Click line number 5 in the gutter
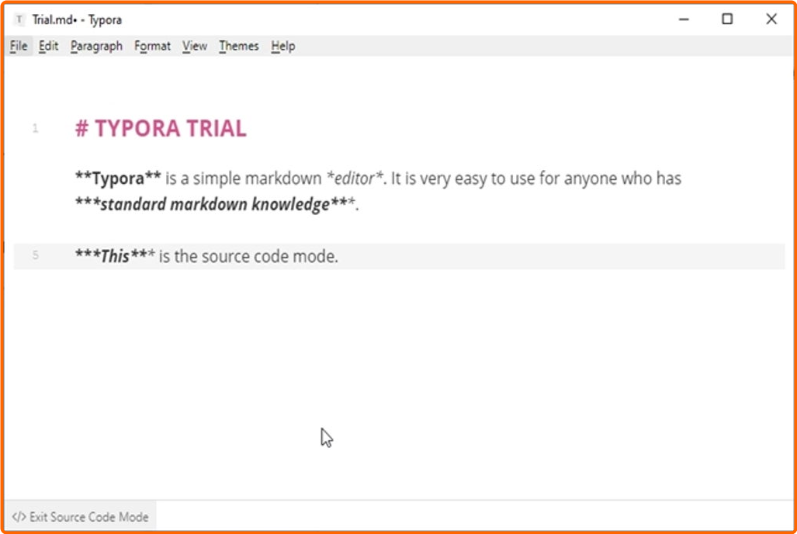The height and width of the screenshot is (534, 797). pos(35,255)
